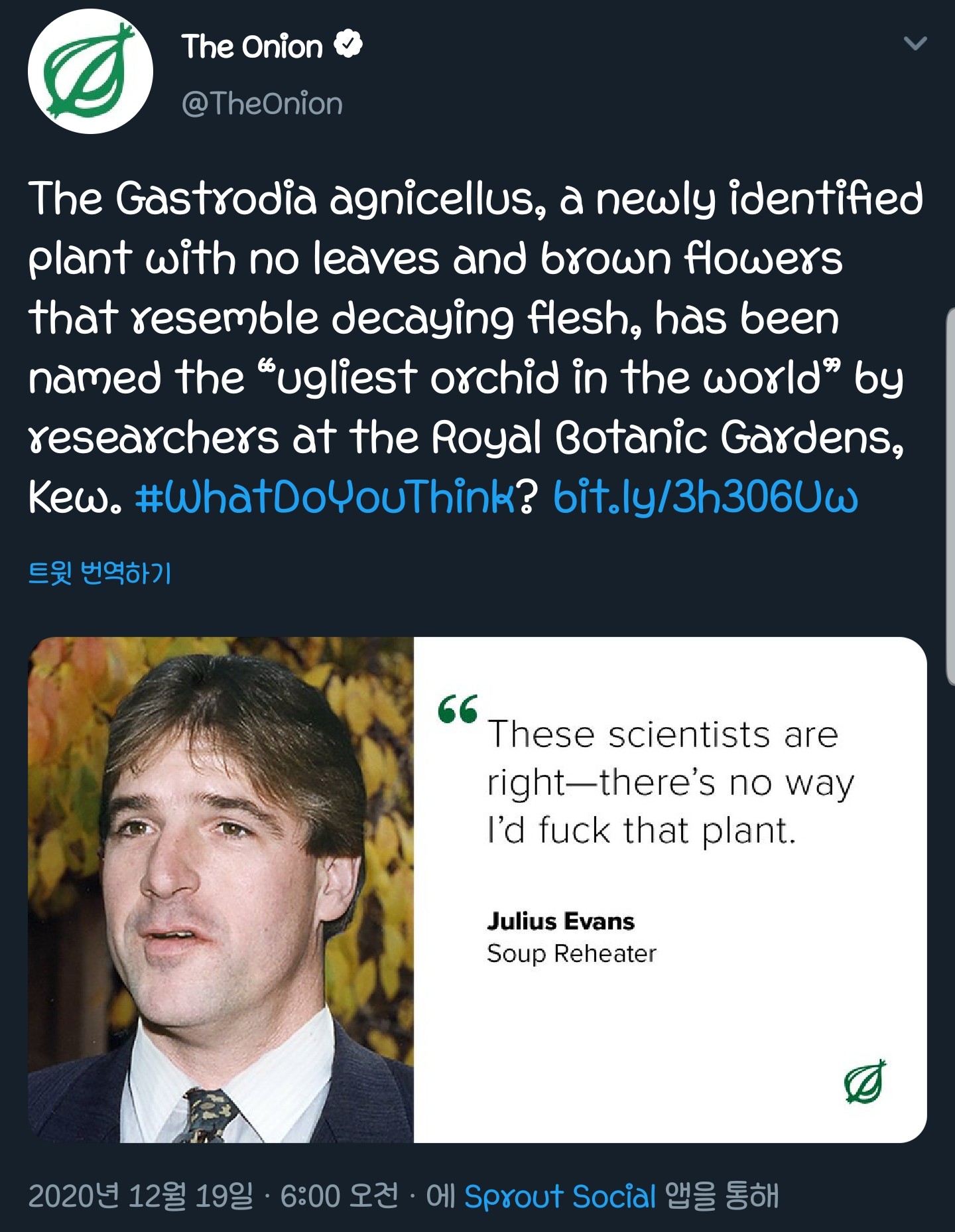Click the tweet body text
955x1232 pixels.
click(476, 347)
